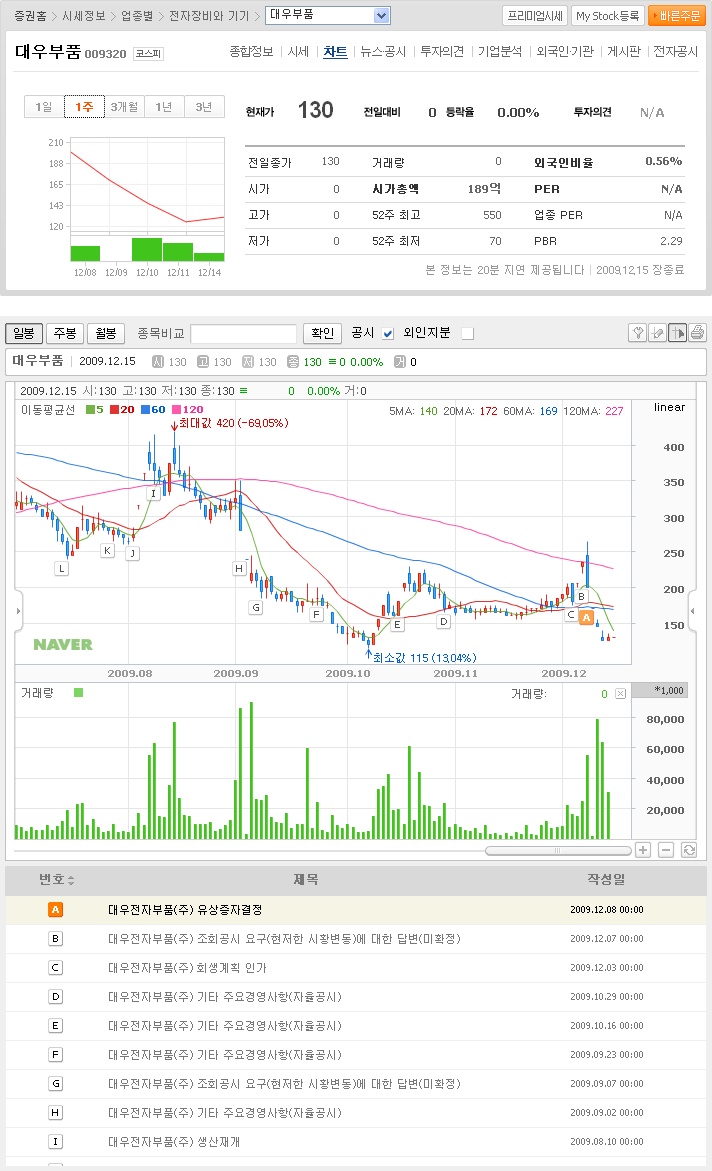Open chart settings lightbulb icon
The width and height of the screenshot is (712, 1171).
point(637,333)
